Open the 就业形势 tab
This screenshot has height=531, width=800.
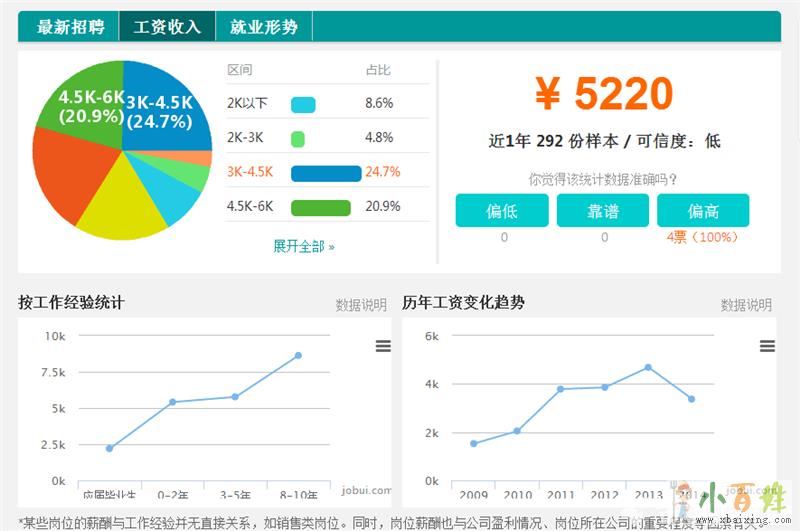pos(264,27)
